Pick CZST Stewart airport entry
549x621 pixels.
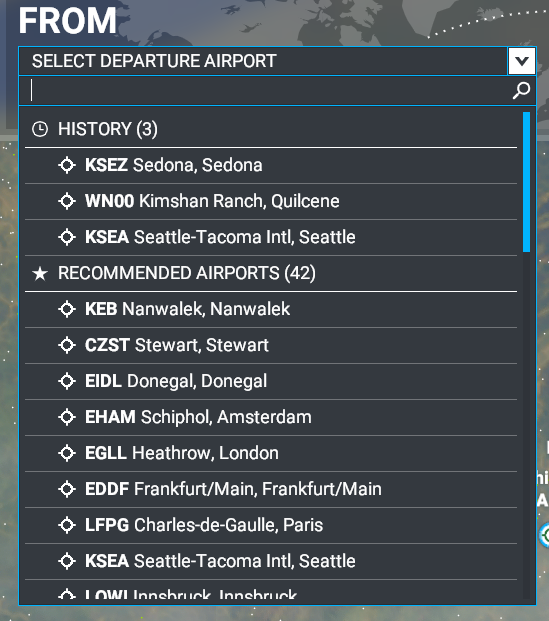click(271, 345)
